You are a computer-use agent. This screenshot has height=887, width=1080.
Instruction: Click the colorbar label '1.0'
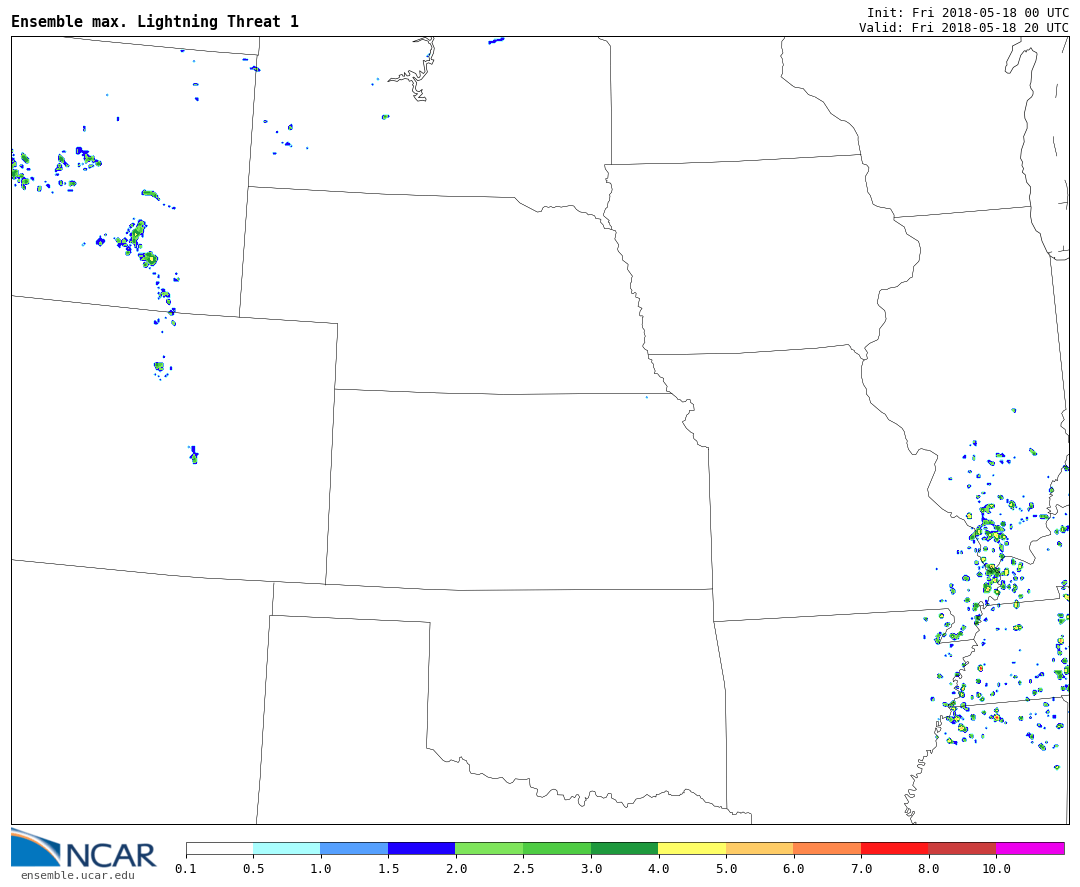coord(321,869)
